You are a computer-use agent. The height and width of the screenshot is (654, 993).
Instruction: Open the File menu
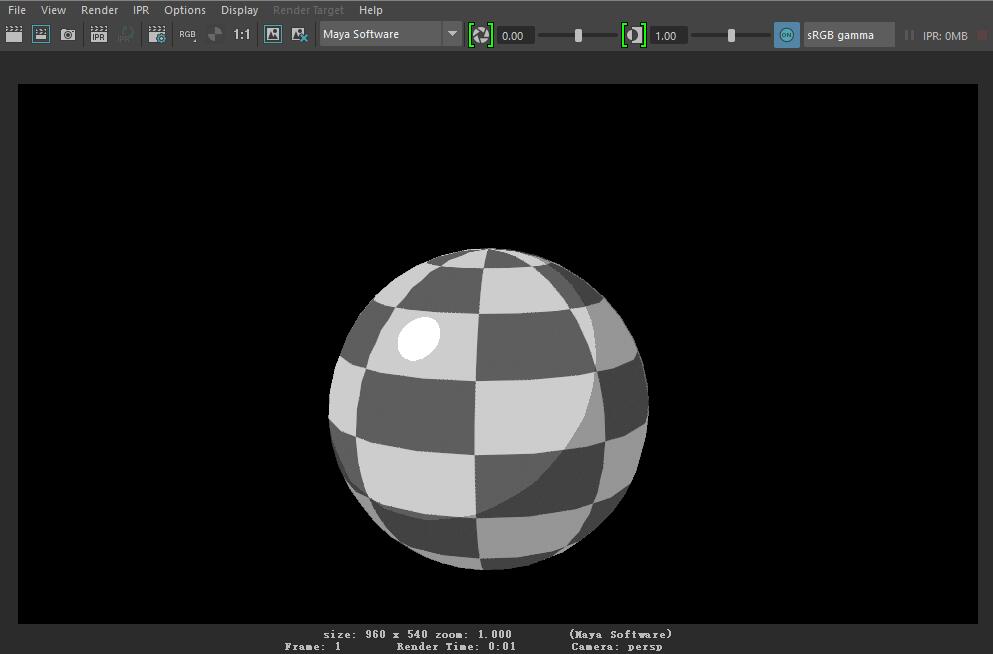click(17, 10)
